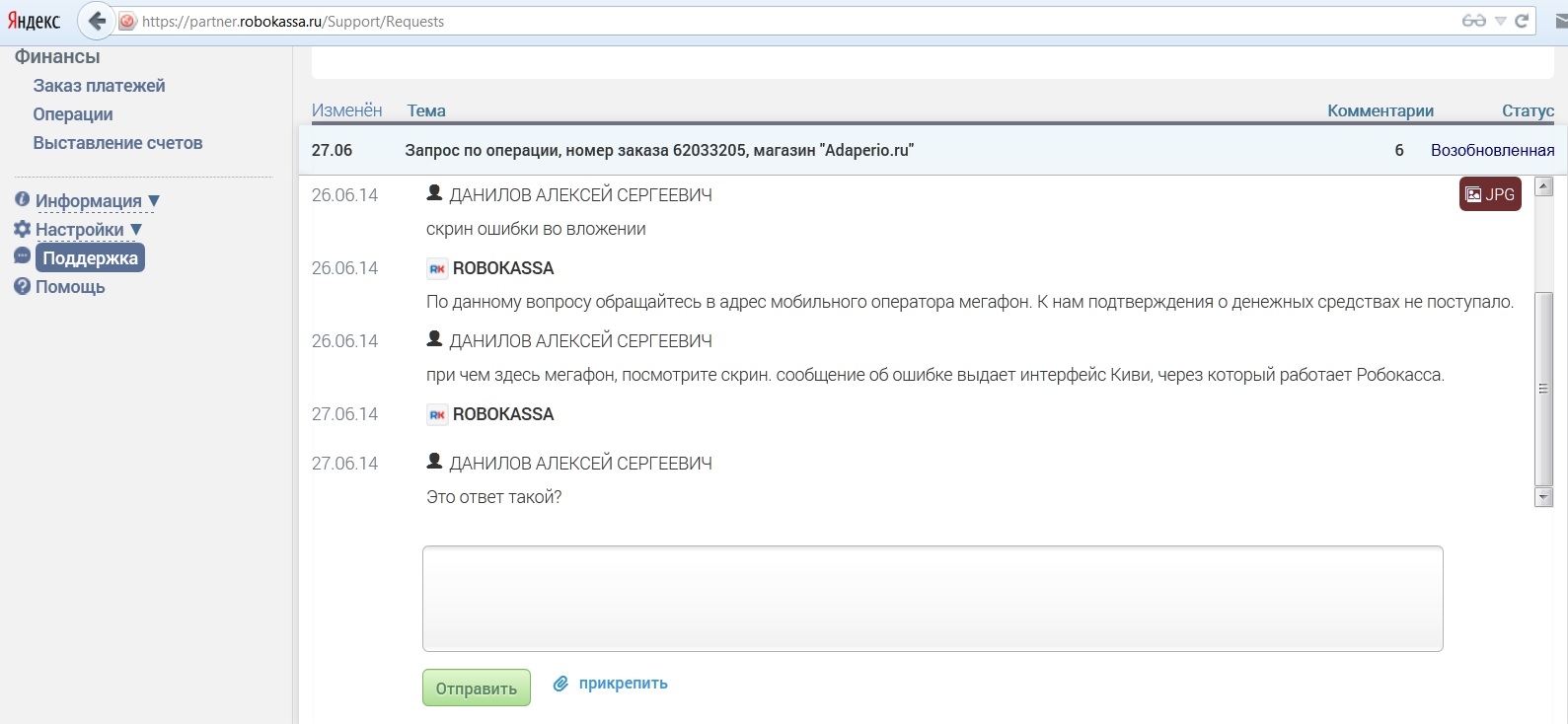The height and width of the screenshot is (724, 1568).
Task: Open the attached JPG screenshot
Action: click(1490, 194)
